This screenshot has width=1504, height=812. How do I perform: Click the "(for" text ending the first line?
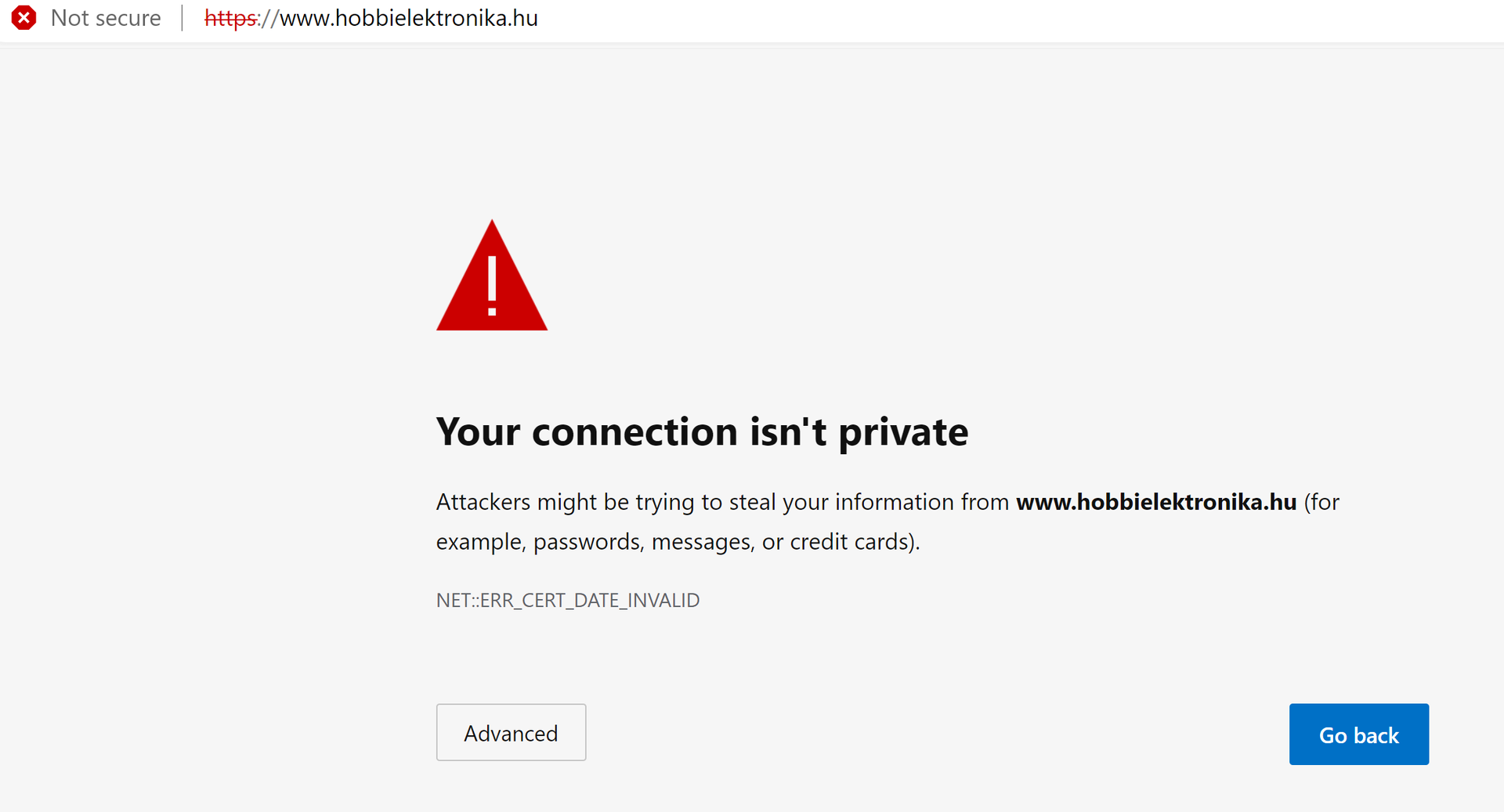(1321, 502)
